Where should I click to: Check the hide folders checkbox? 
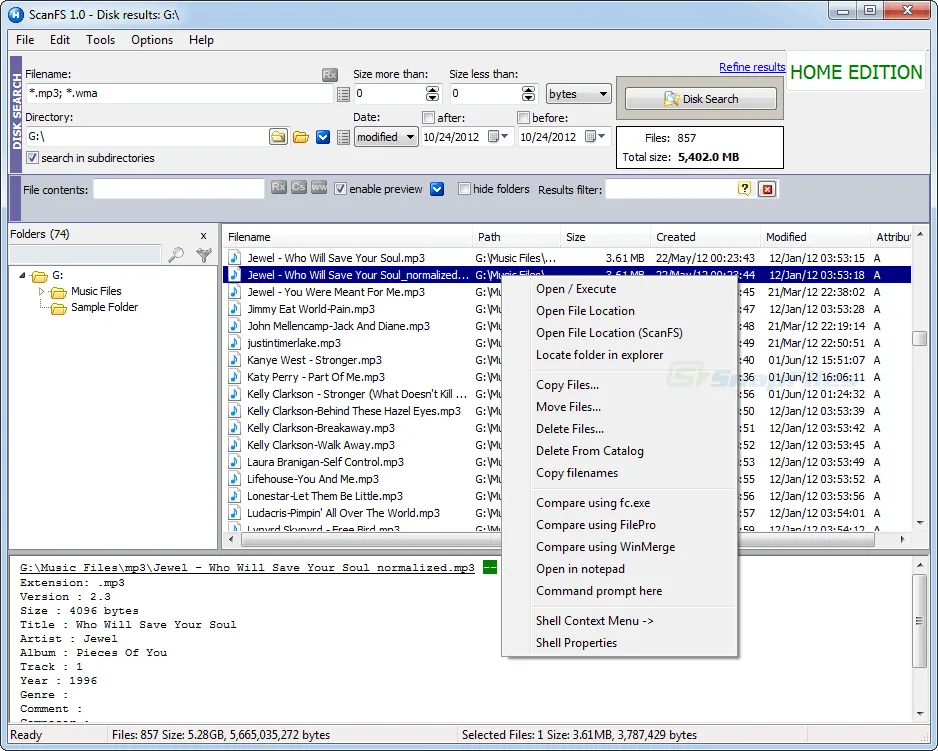click(x=464, y=189)
